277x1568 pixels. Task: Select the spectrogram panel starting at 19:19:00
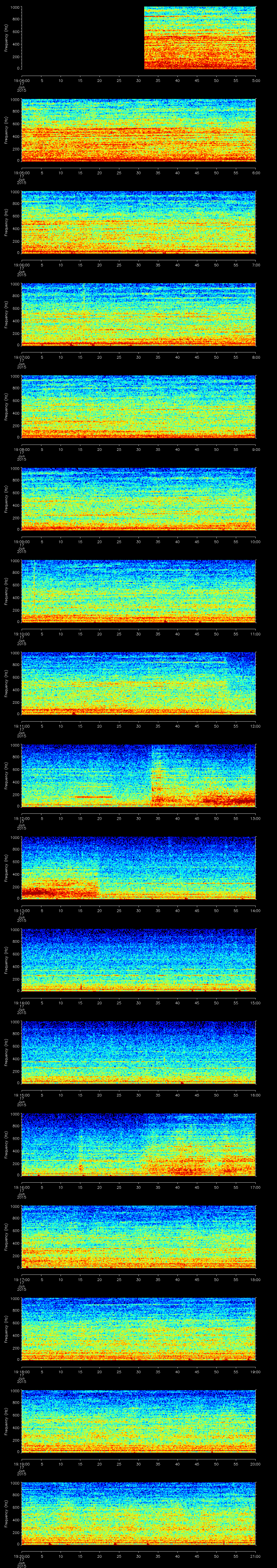139,1421
